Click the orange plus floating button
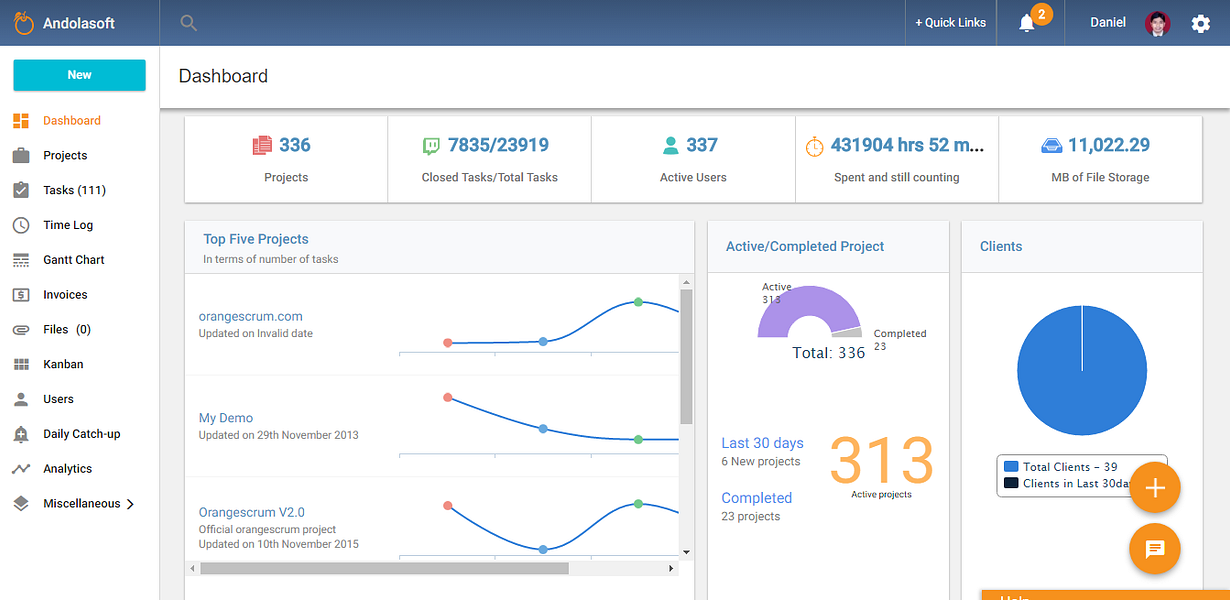The image size is (1230, 600). pos(1155,488)
